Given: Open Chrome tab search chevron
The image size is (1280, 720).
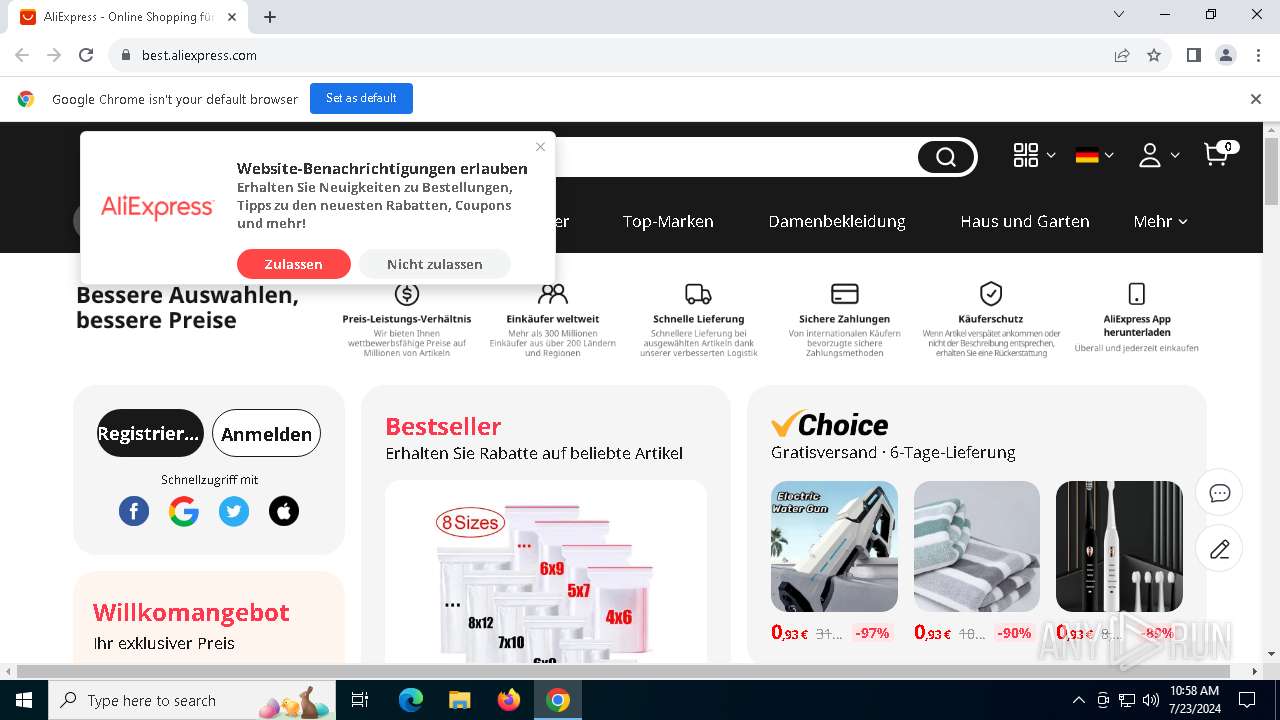Looking at the screenshot, I should [x=1119, y=15].
